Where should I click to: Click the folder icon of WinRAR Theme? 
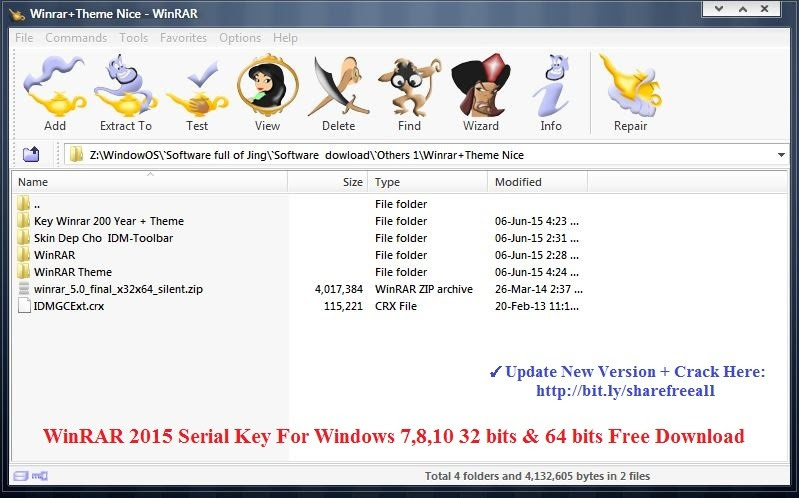(23, 272)
